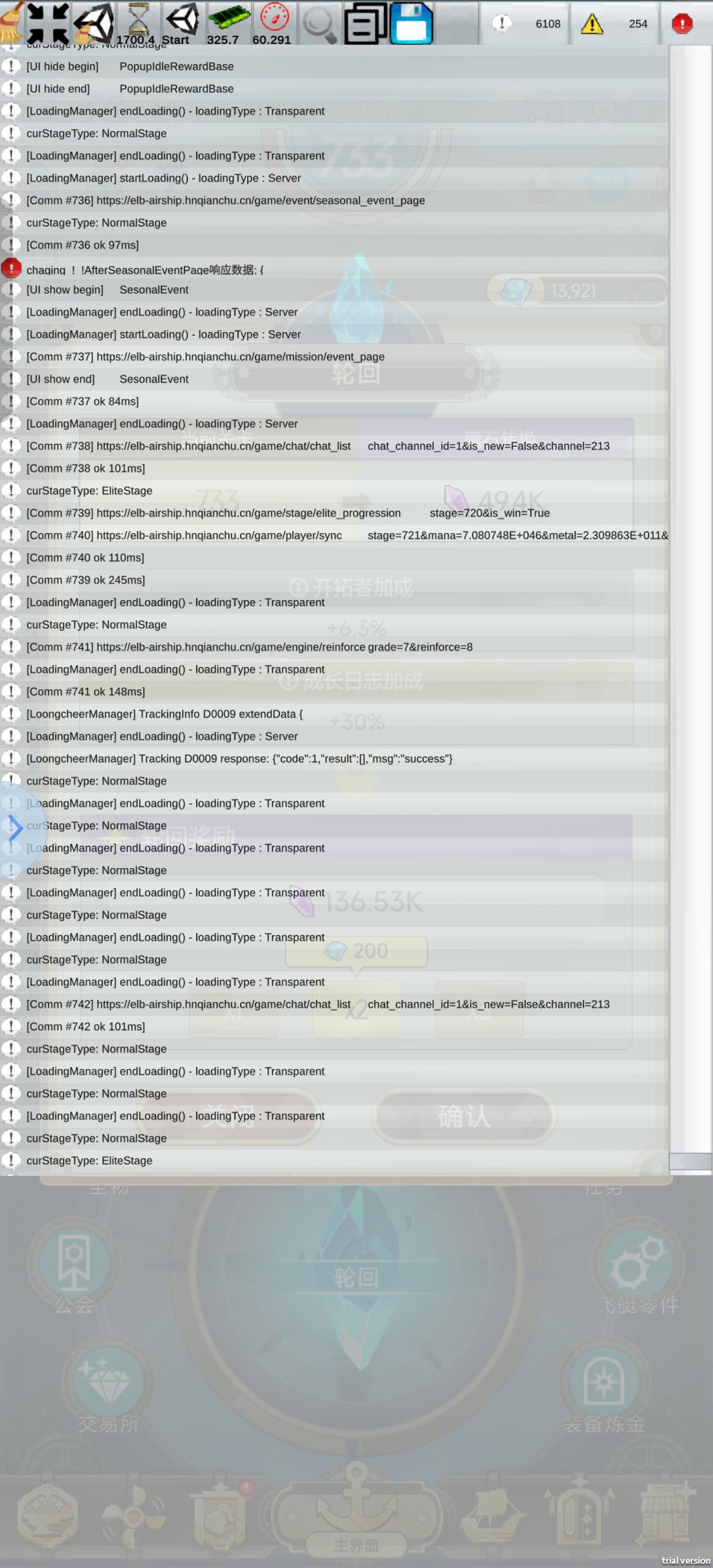This screenshot has width=713, height=1568.
Task: Toggle the red error log filter
Action: tap(682, 23)
